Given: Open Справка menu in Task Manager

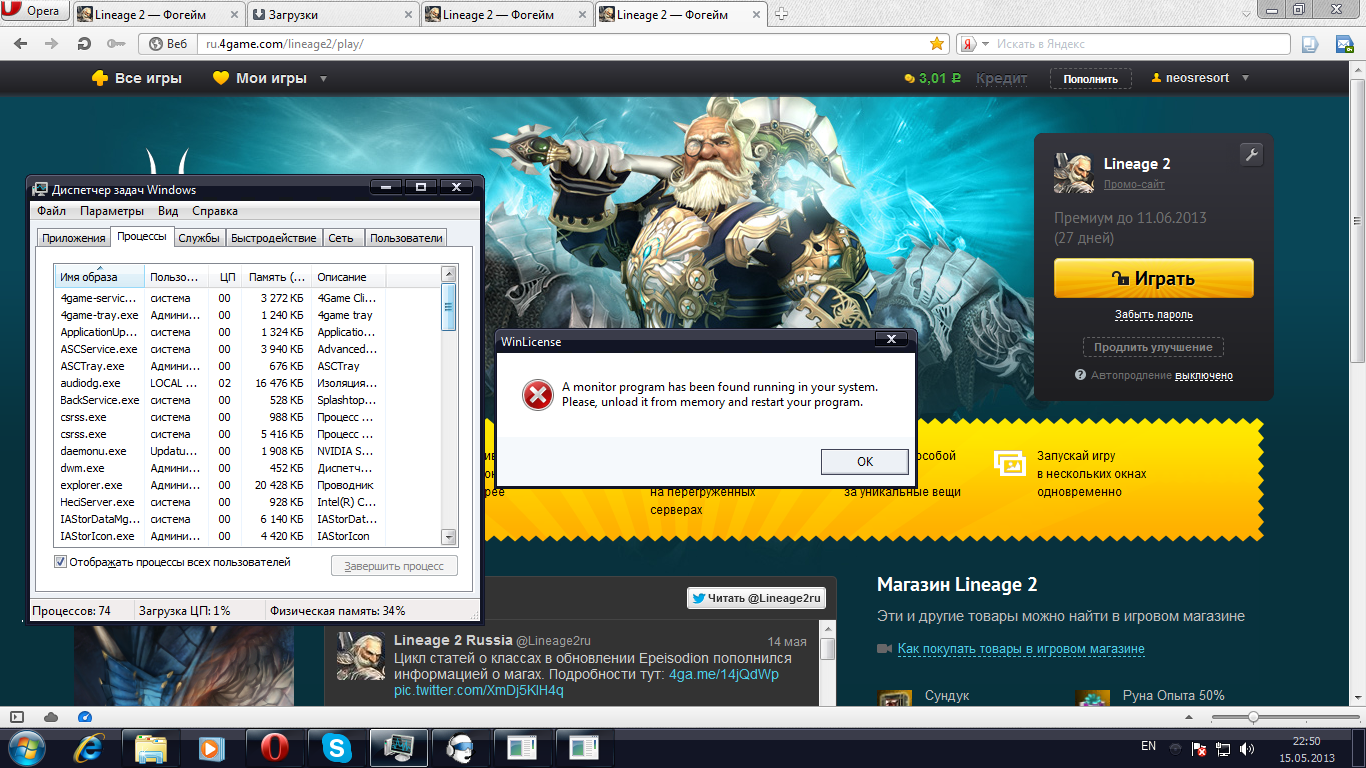Looking at the screenshot, I should click(215, 211).
